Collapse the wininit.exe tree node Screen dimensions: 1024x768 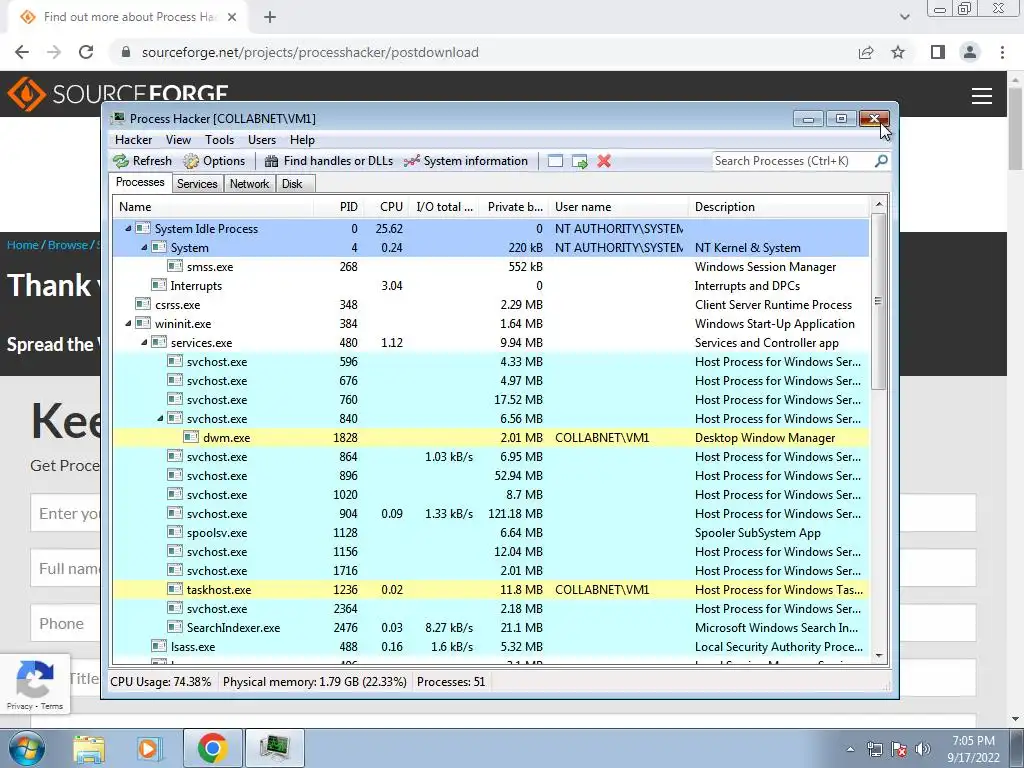128,323
